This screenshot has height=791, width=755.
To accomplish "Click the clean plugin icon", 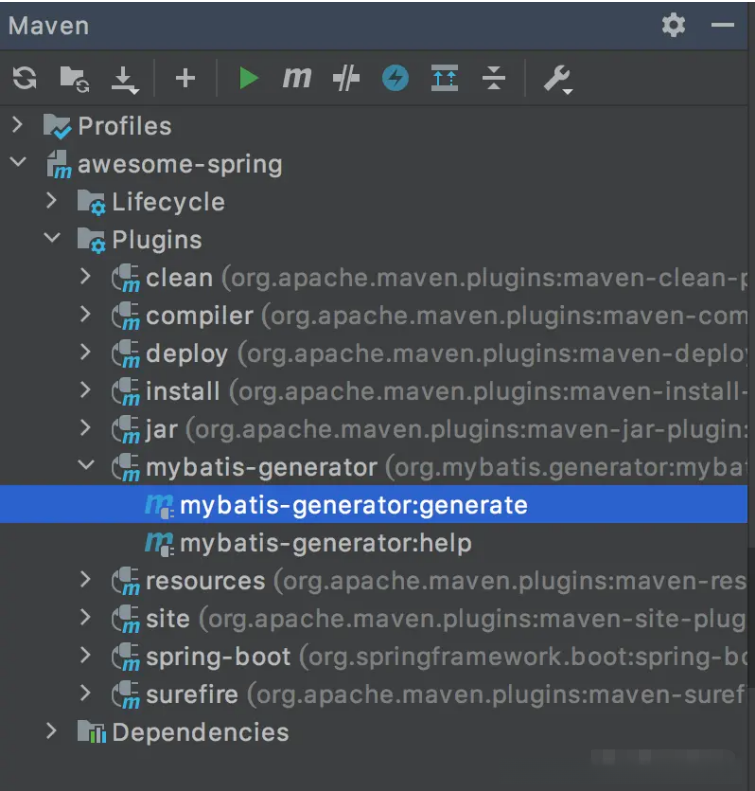I will click(126, 278).
